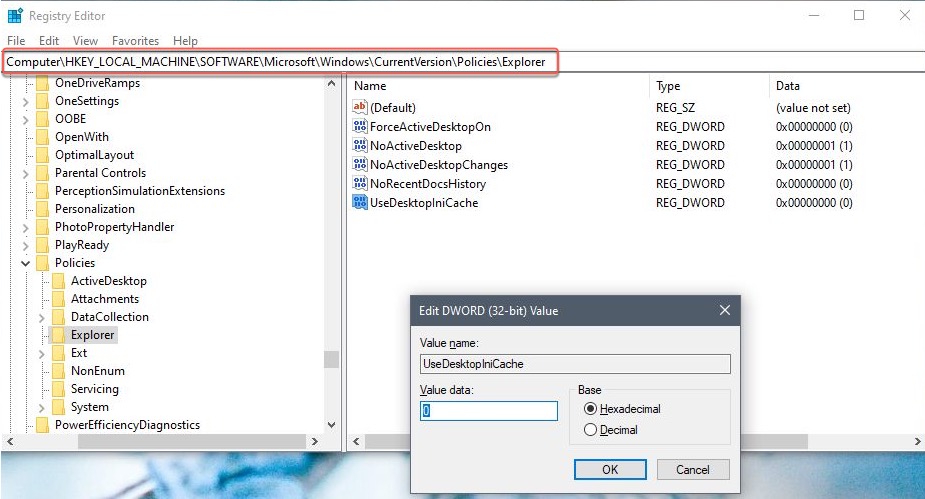Click the ActiveDesktop folder icon
This screenshot has width=925, height=499.
coord(58,281)
